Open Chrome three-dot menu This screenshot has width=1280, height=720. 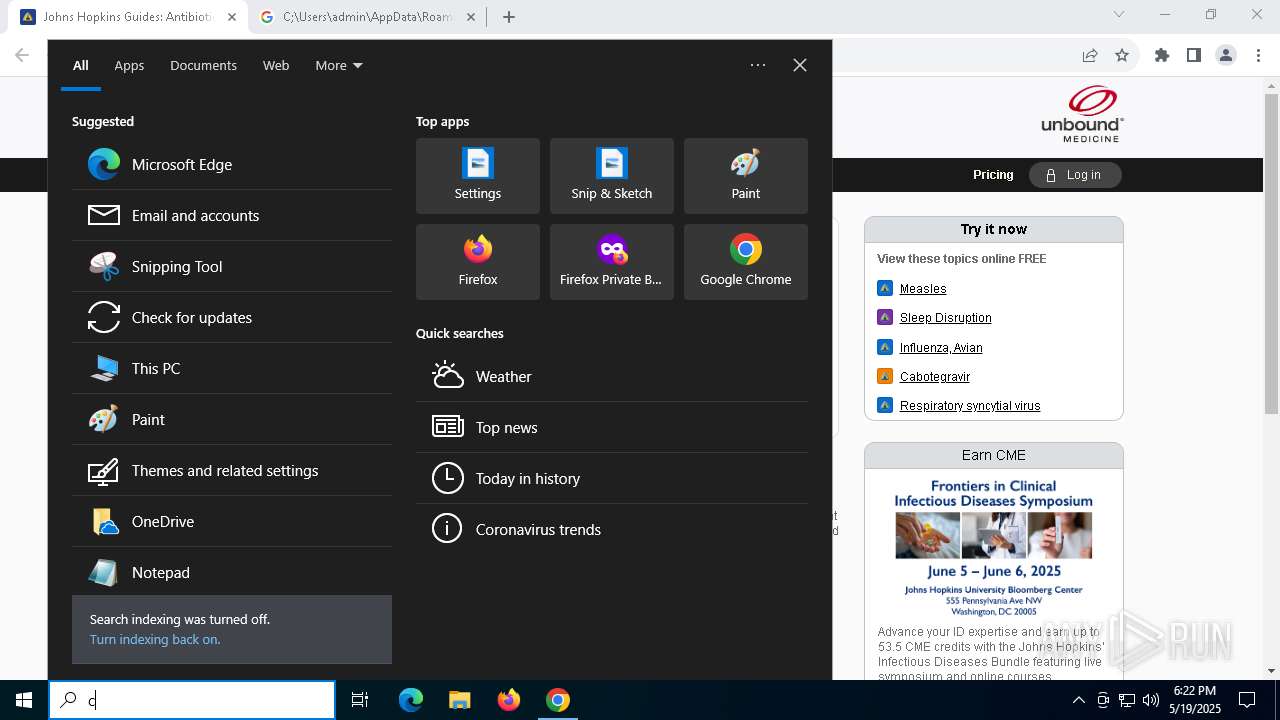coord(1257,55)
